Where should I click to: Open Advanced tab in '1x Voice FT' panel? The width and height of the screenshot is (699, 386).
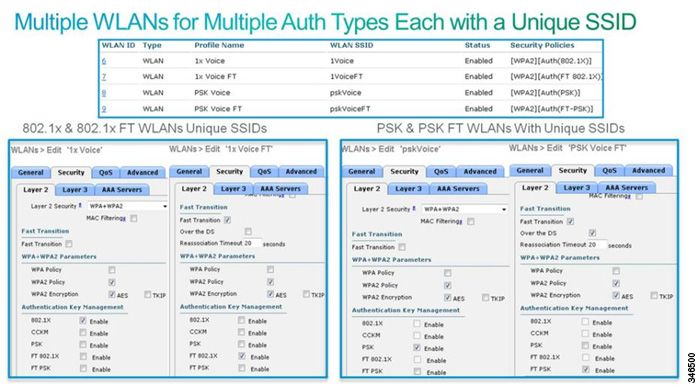[x=301, y=172]
